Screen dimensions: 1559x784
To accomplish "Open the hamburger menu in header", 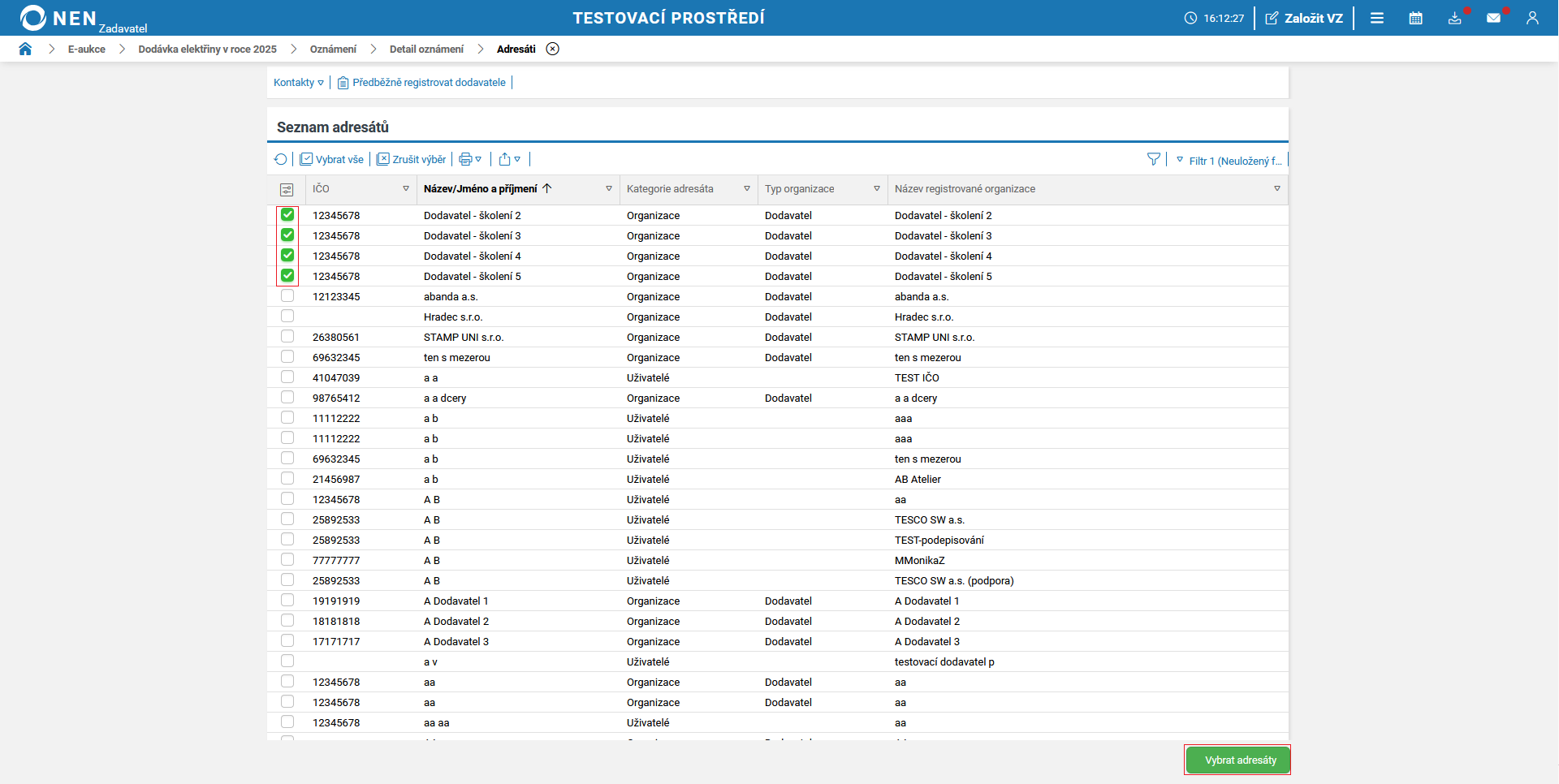I will tap(1377, 18).
